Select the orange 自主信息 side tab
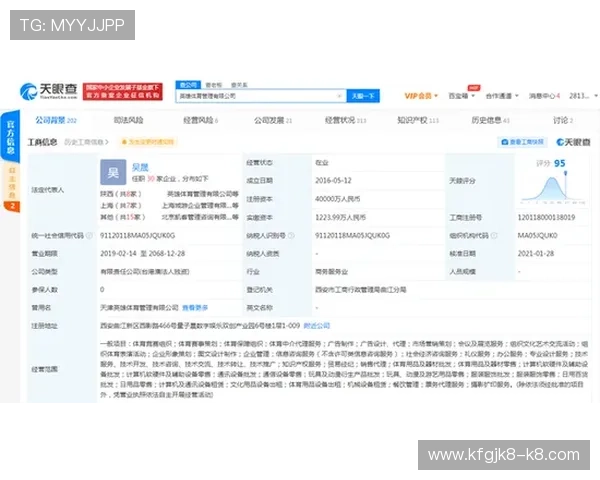The height and width of the screenshot is (480, 600). coord(11,188)
